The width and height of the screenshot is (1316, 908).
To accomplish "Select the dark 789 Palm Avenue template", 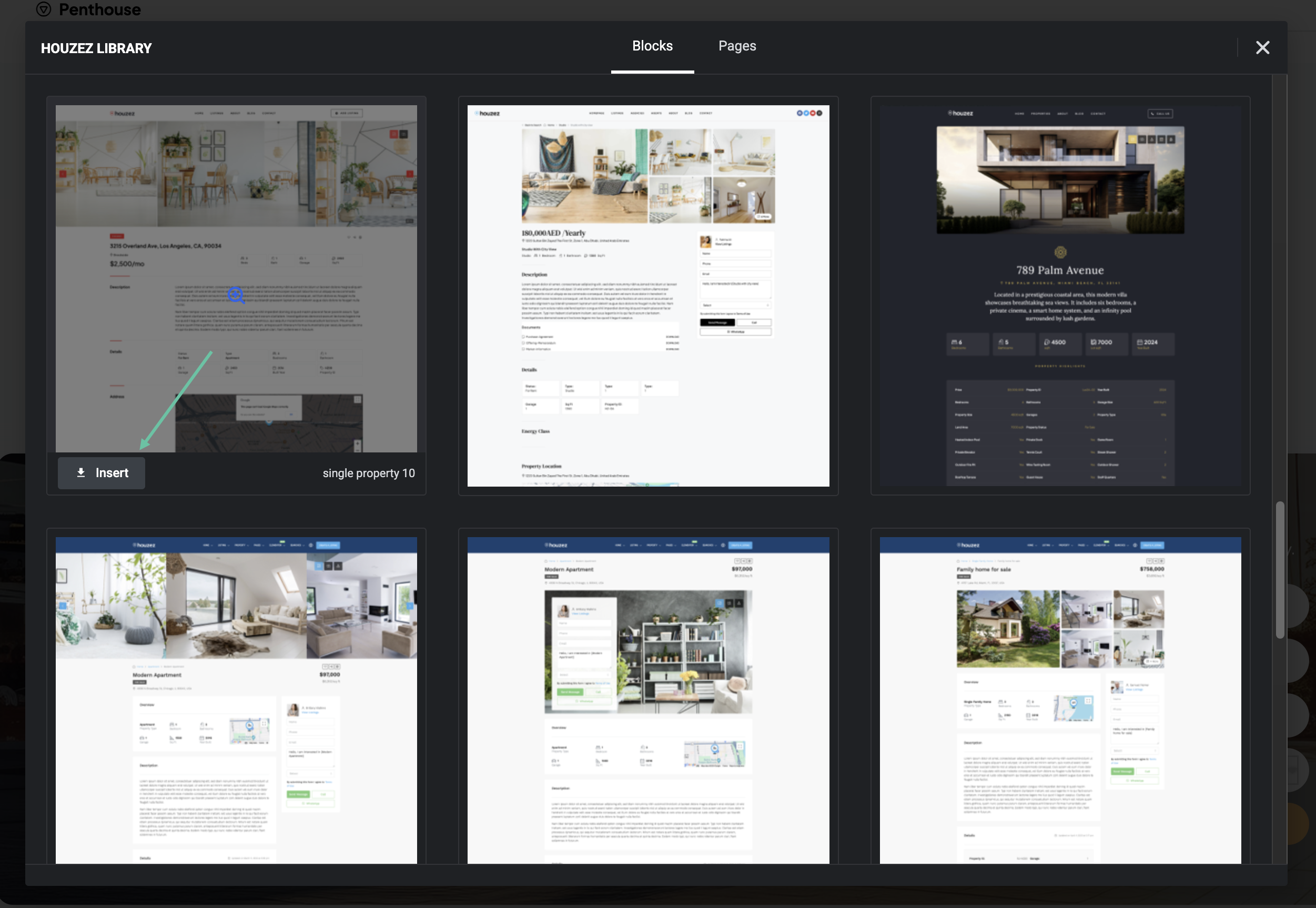I will point(1060,296).
